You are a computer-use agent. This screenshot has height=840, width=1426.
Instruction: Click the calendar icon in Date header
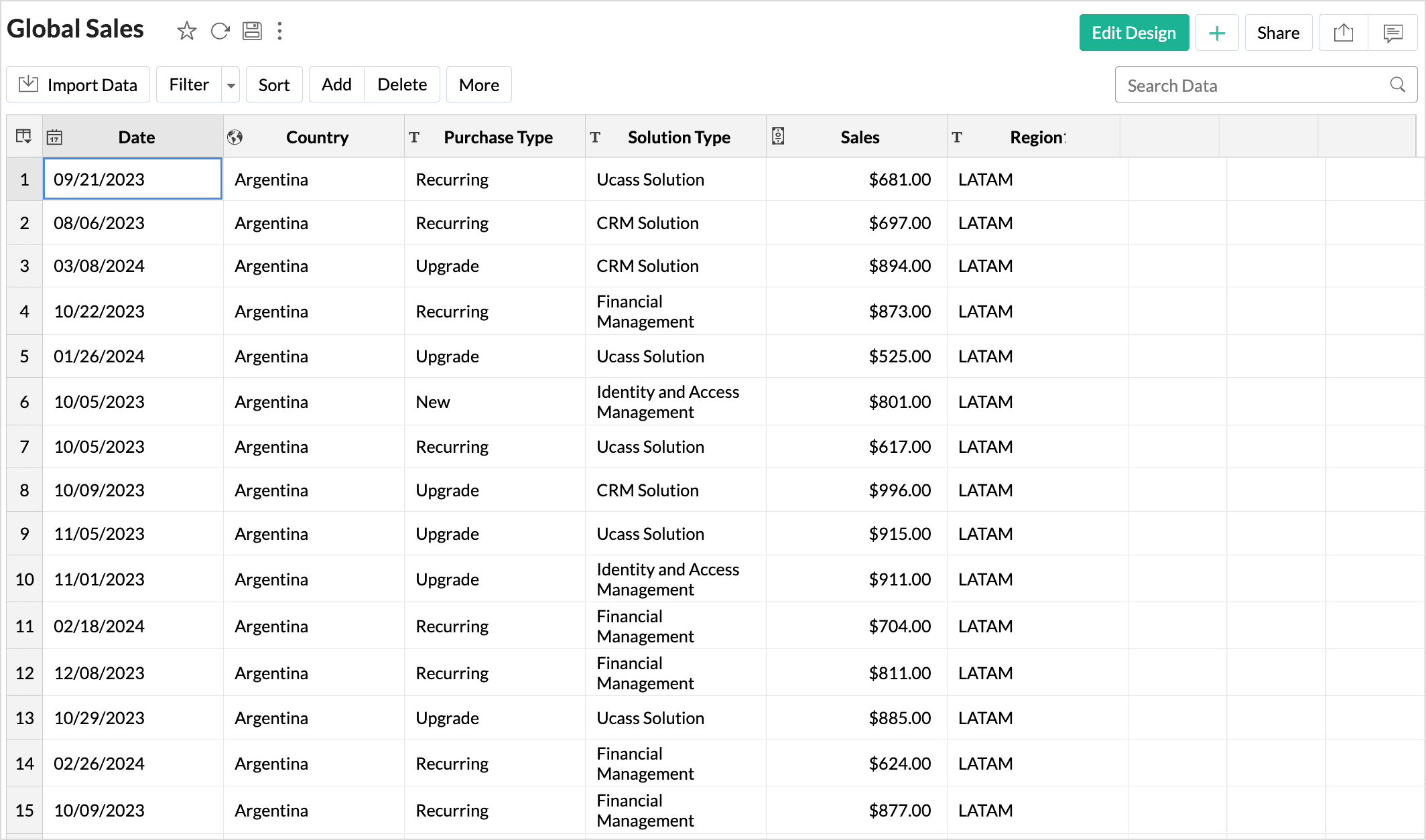(54, 137)
